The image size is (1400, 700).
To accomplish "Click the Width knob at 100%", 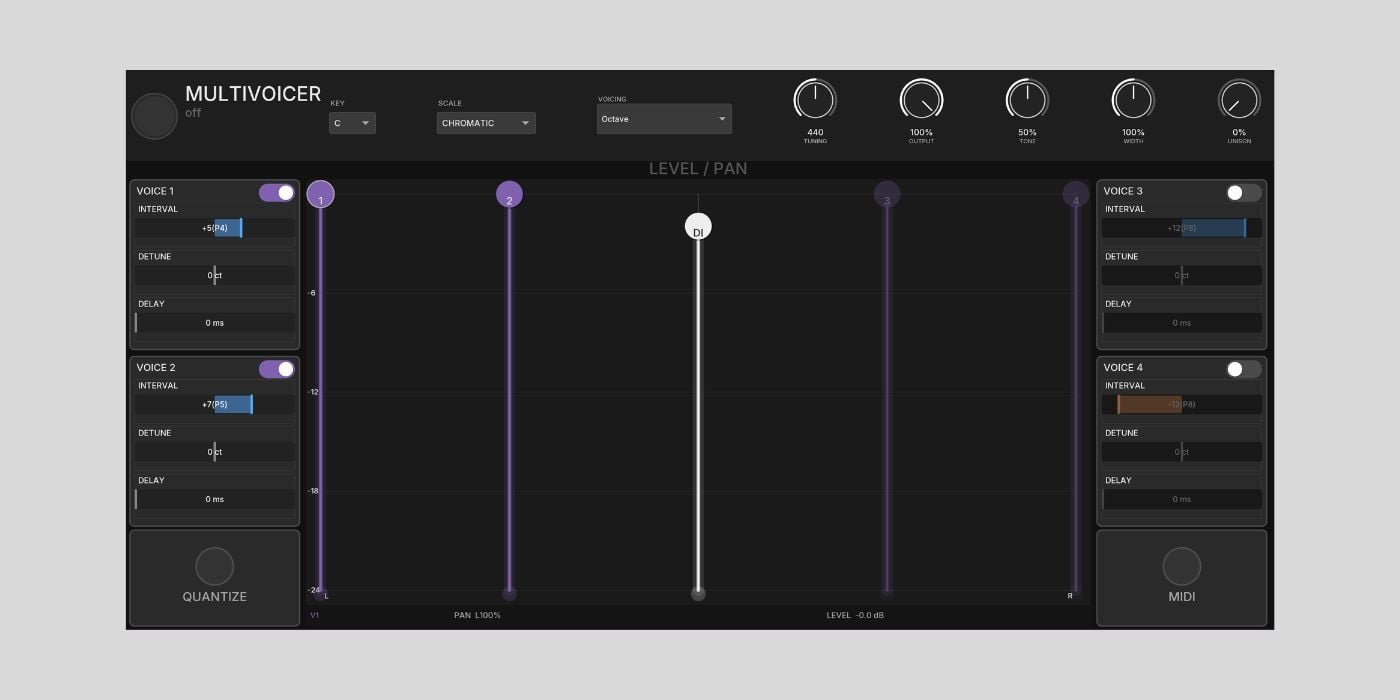I will [1133, 100].
